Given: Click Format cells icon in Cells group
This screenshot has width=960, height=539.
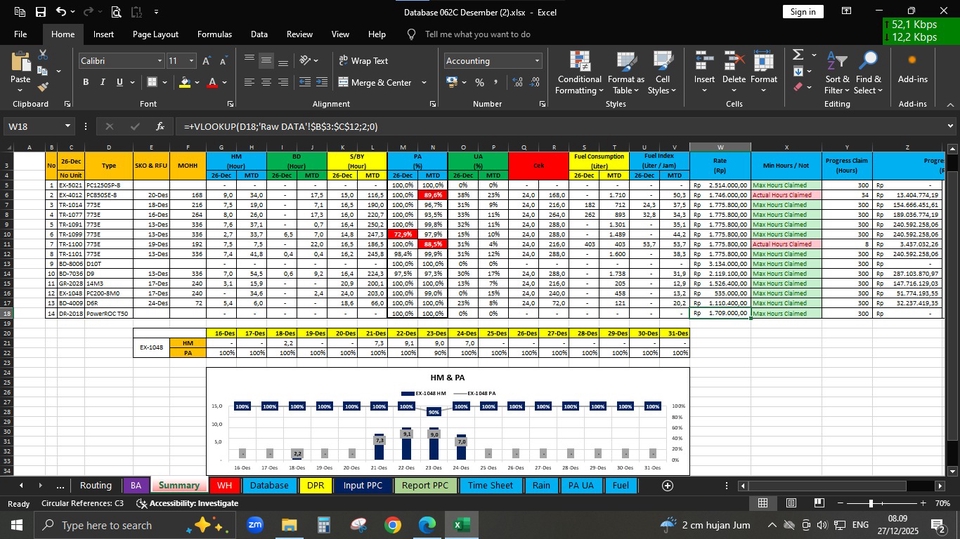Looking at the screenshot, I should pyautogui.click(x=763, y=62).
